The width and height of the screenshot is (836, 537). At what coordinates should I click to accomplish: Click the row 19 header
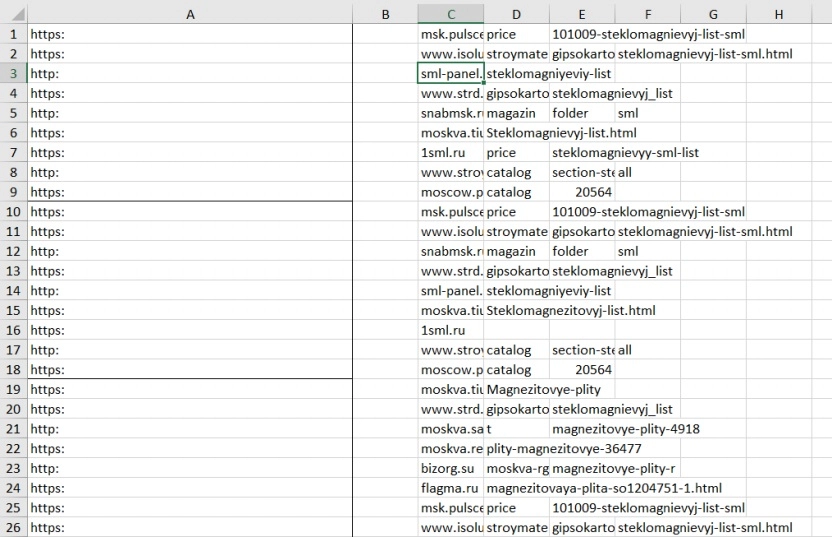point(14,389)
